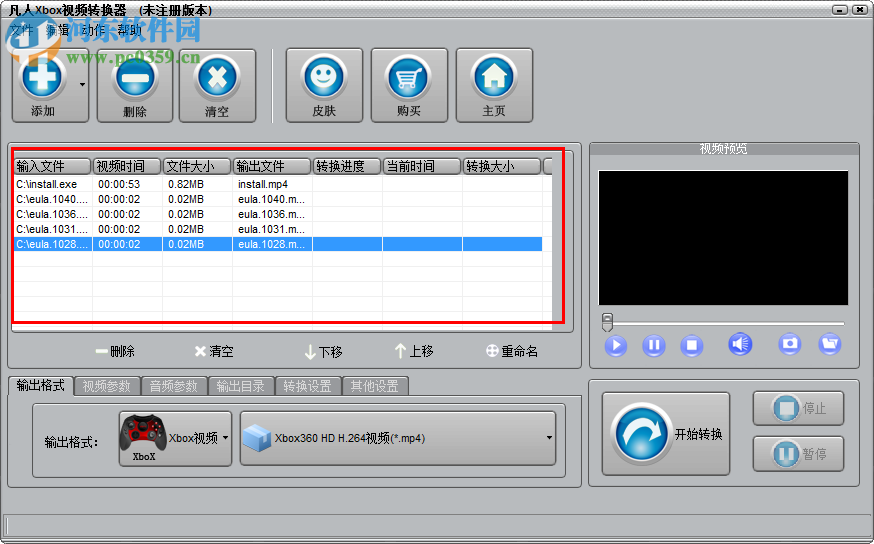Switch to the 视频参数 tab
Viewport: 874px width, 544px height.
(106, 386)
